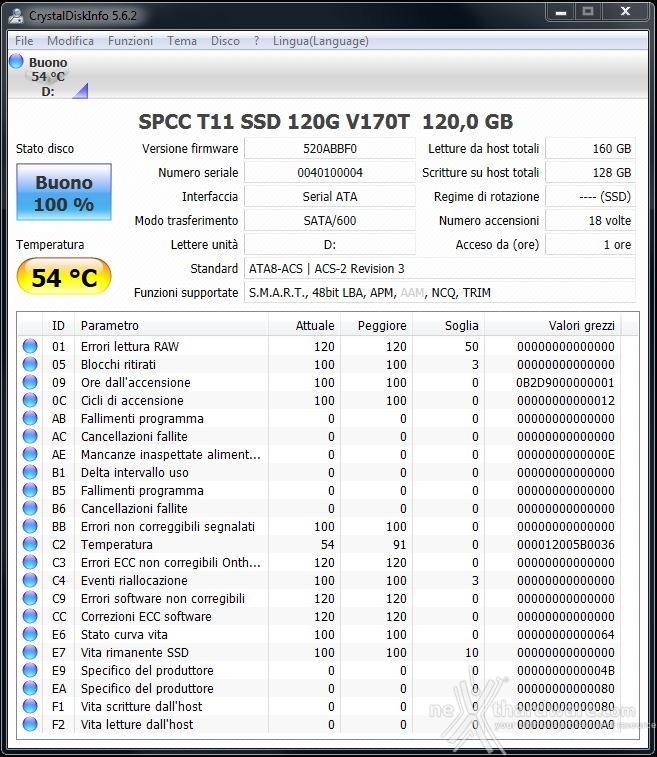The image size is (657, 757).
Task: Click status orb for Vita letture dall'host
Action: [30, 724]
